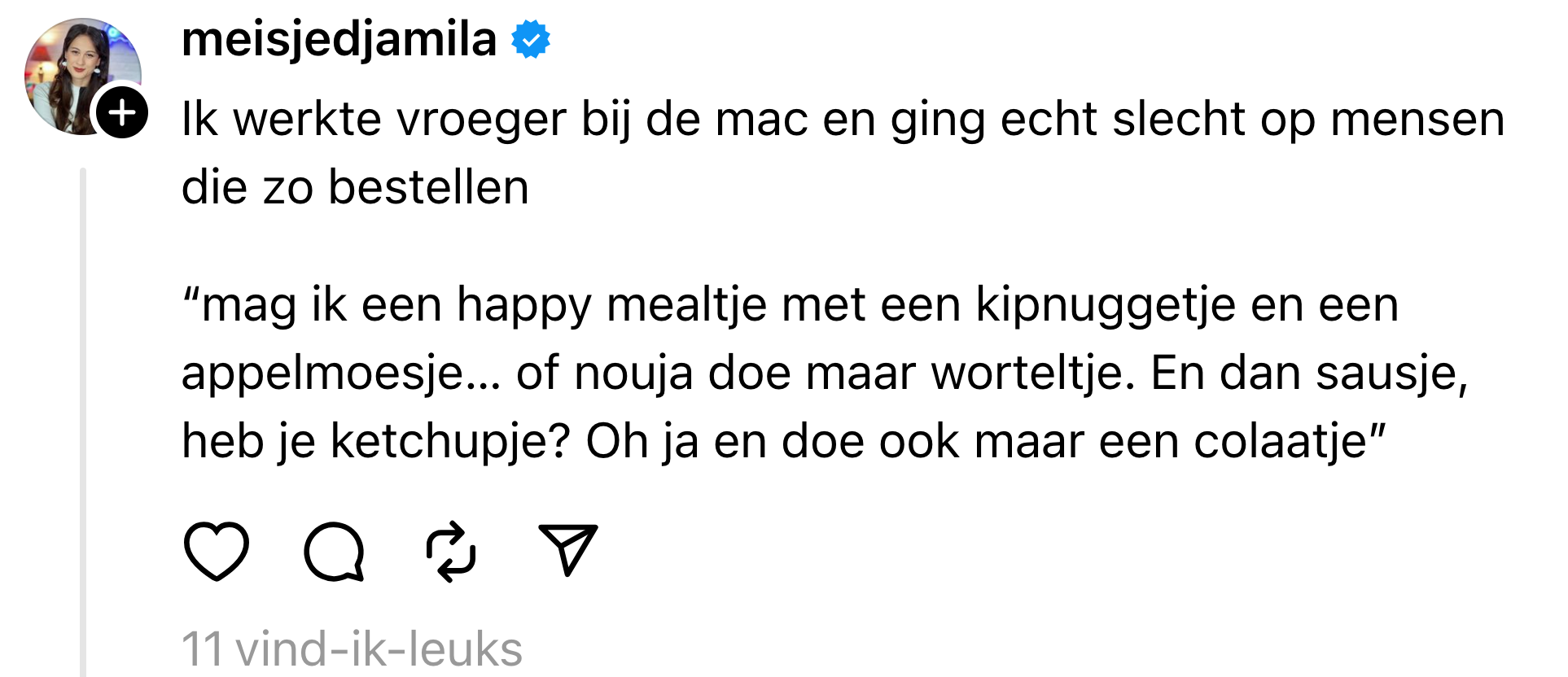Like the post with the heart icon
The image size is (1568, 677).
point(216,551)
